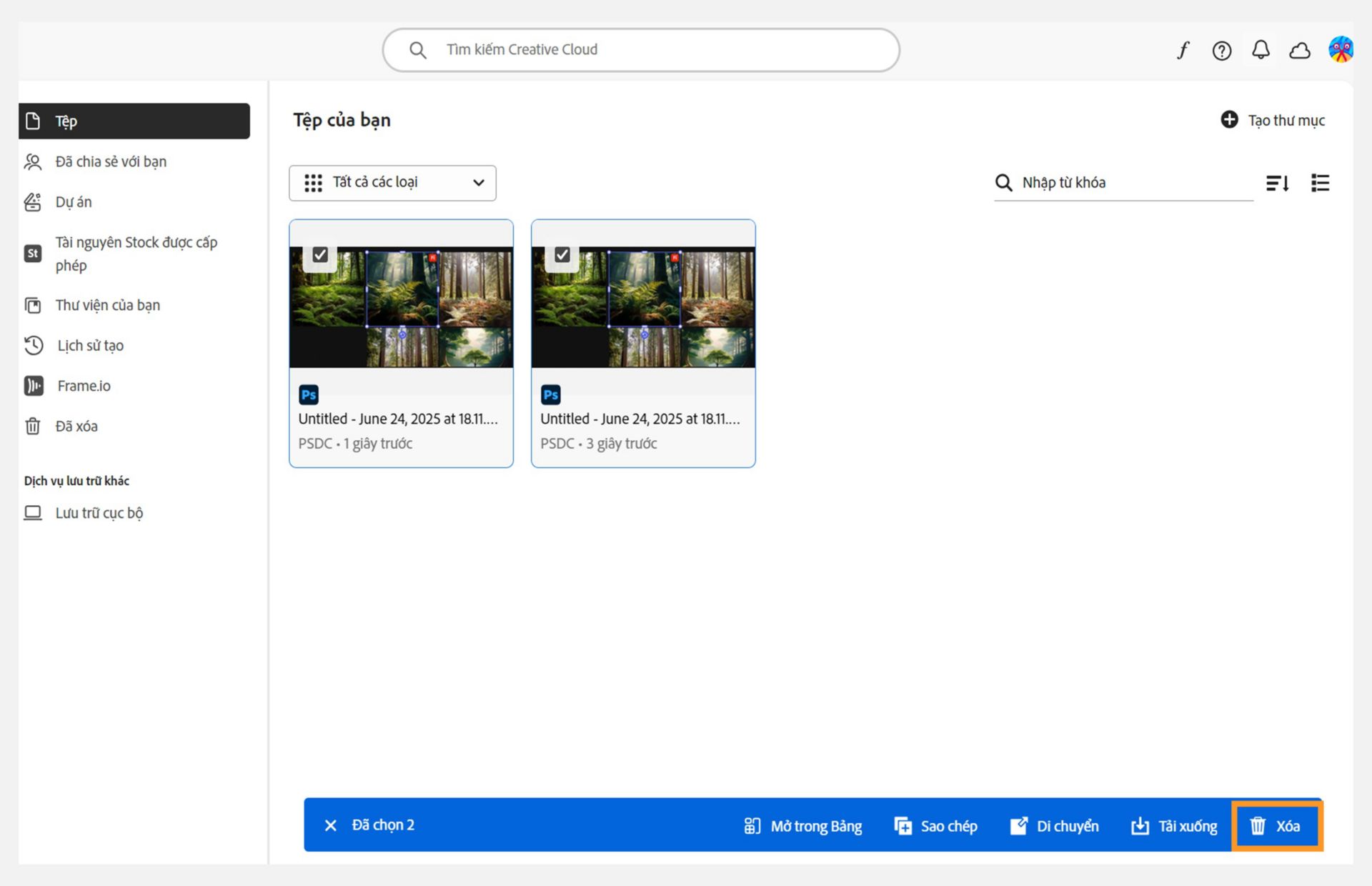Click the Photoshop badge on second file card

(x=551, y=394)
